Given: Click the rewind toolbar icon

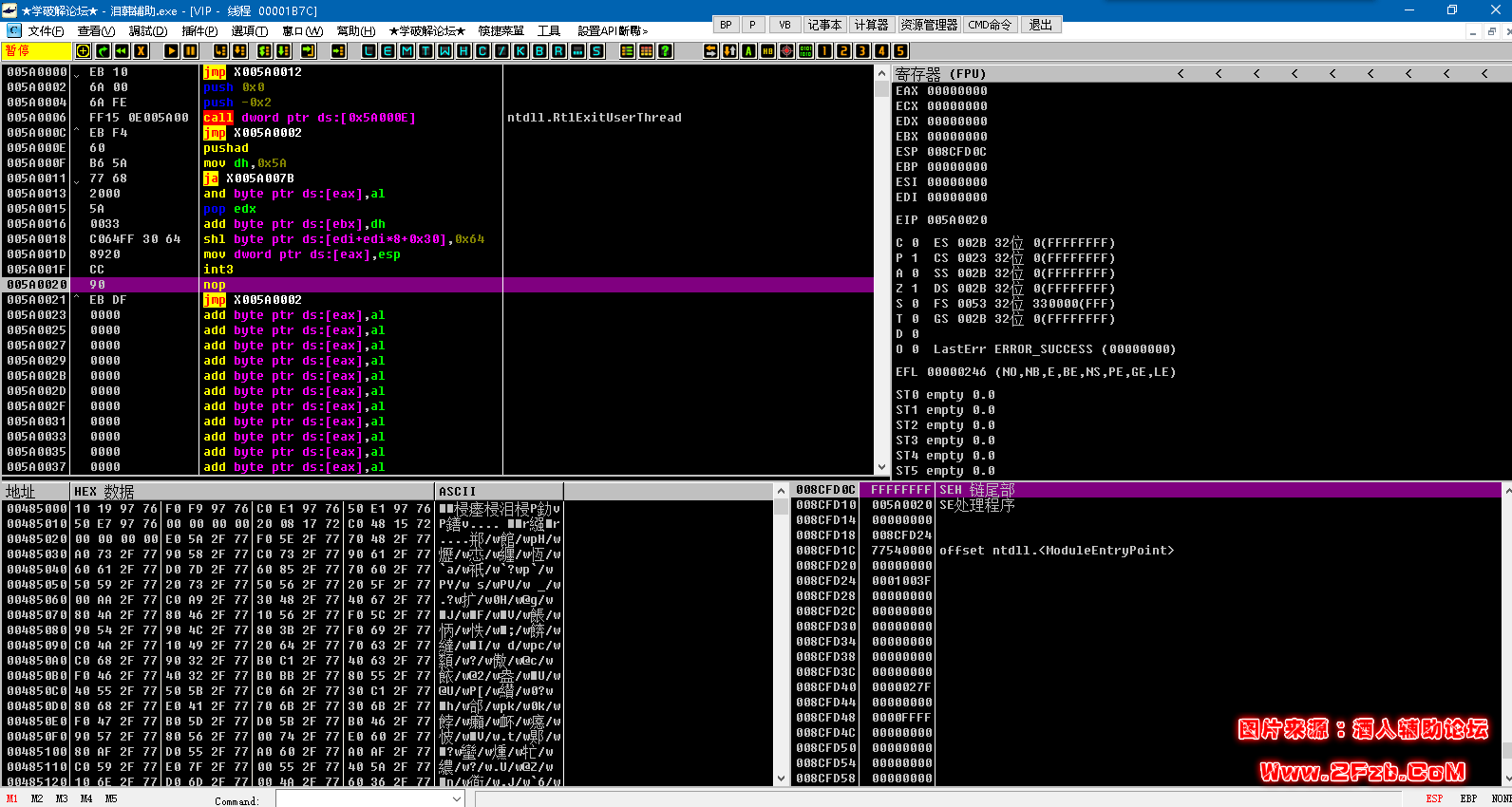Looking at the screenshot, I should 122,51.
